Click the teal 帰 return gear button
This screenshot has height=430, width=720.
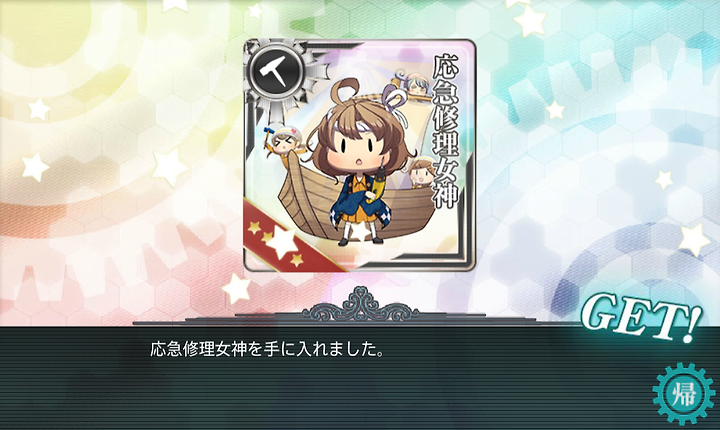click(684, 395)
